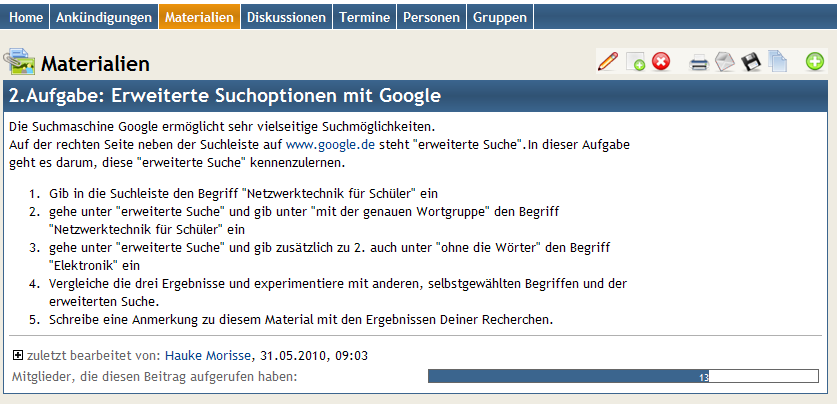The width and height of the screenshot is (837, 404).
Task: Click the member views progress bar
Action: click(x=622, y=376)
